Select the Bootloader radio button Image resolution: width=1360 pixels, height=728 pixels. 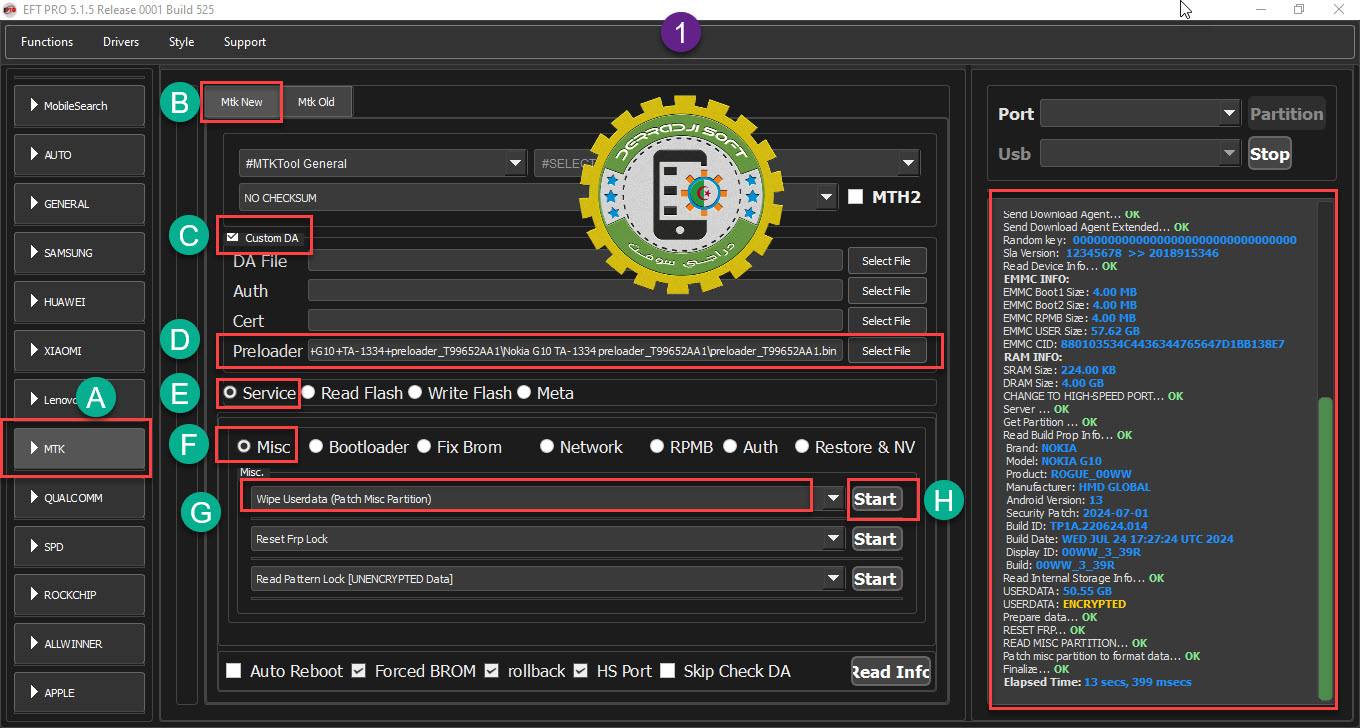click(x=316, y=447)
